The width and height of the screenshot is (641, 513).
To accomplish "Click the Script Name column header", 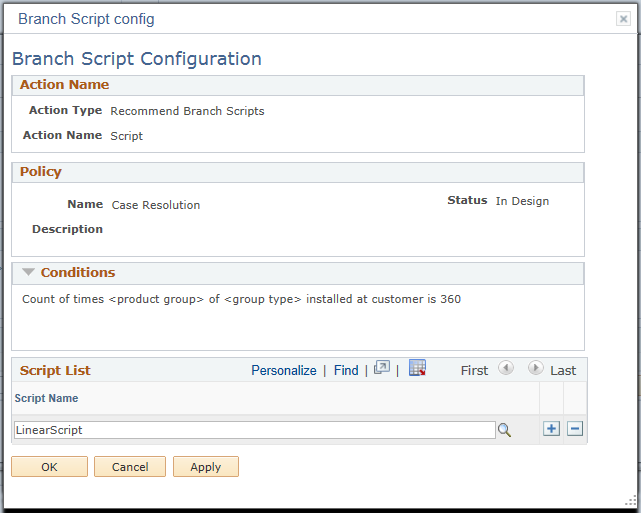I will [x=46, y=398].
